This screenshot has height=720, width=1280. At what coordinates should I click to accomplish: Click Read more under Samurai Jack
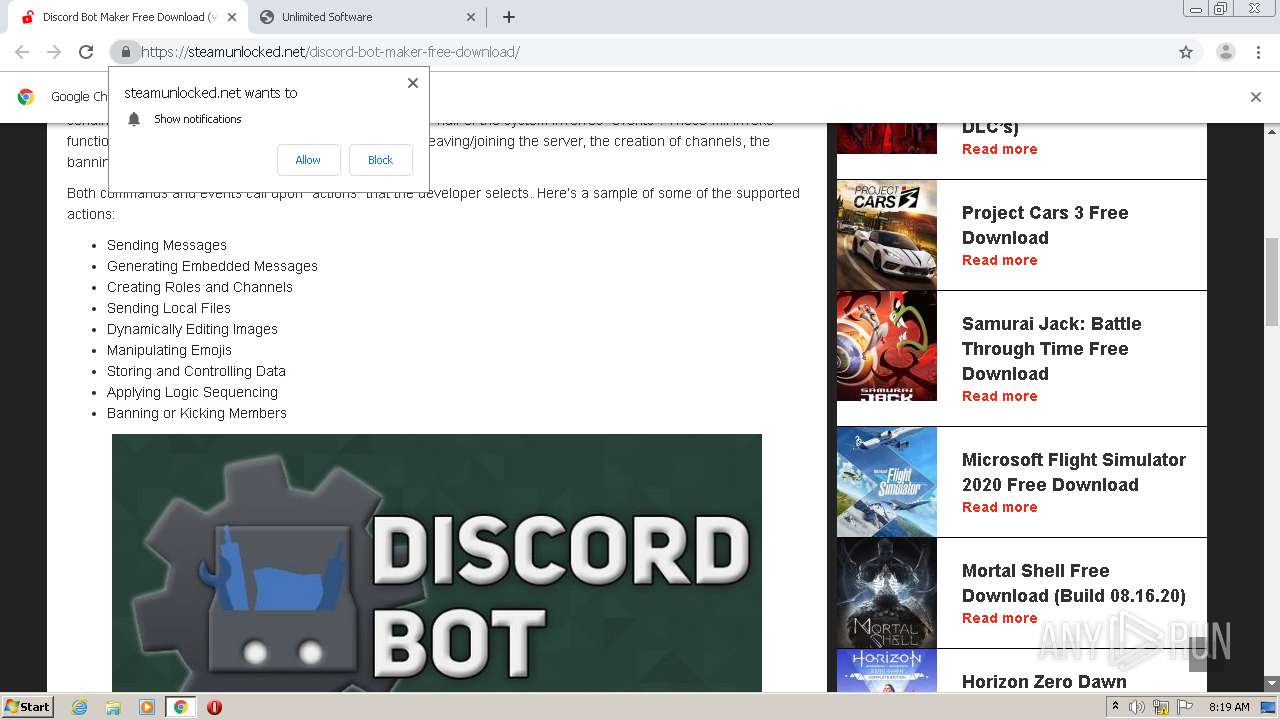pos(999,396)
